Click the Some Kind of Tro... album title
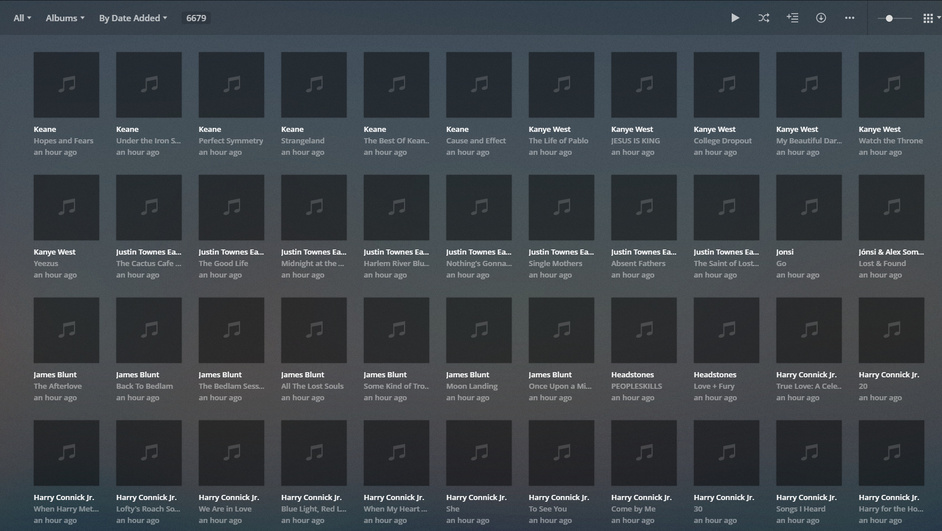Screen dimensions: 942x531 click(x=396, y=386)
